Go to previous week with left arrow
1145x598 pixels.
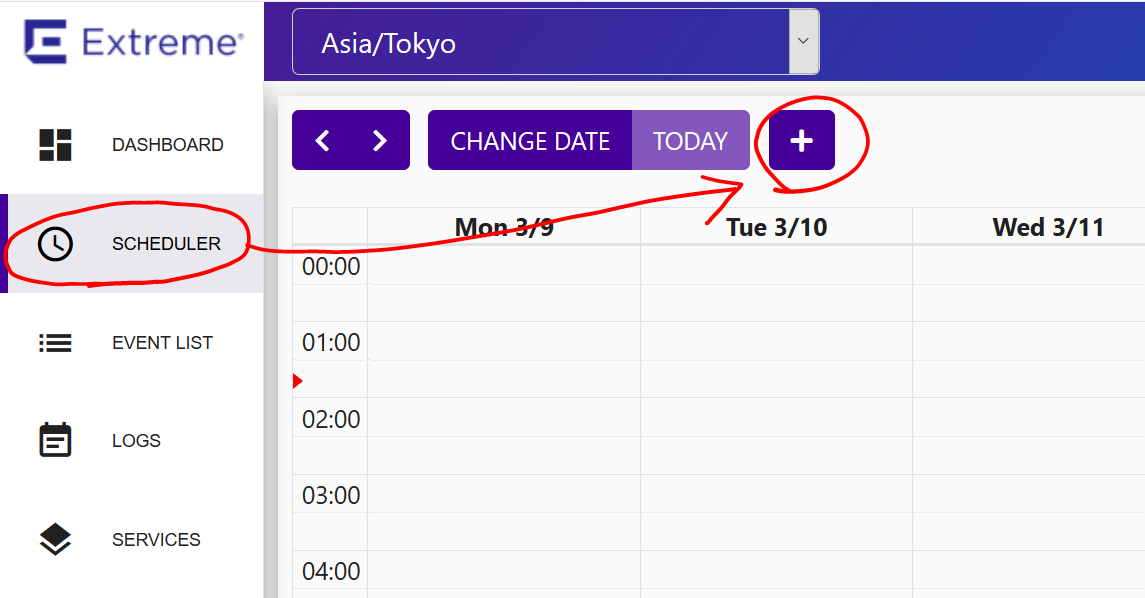pos(322,140)
